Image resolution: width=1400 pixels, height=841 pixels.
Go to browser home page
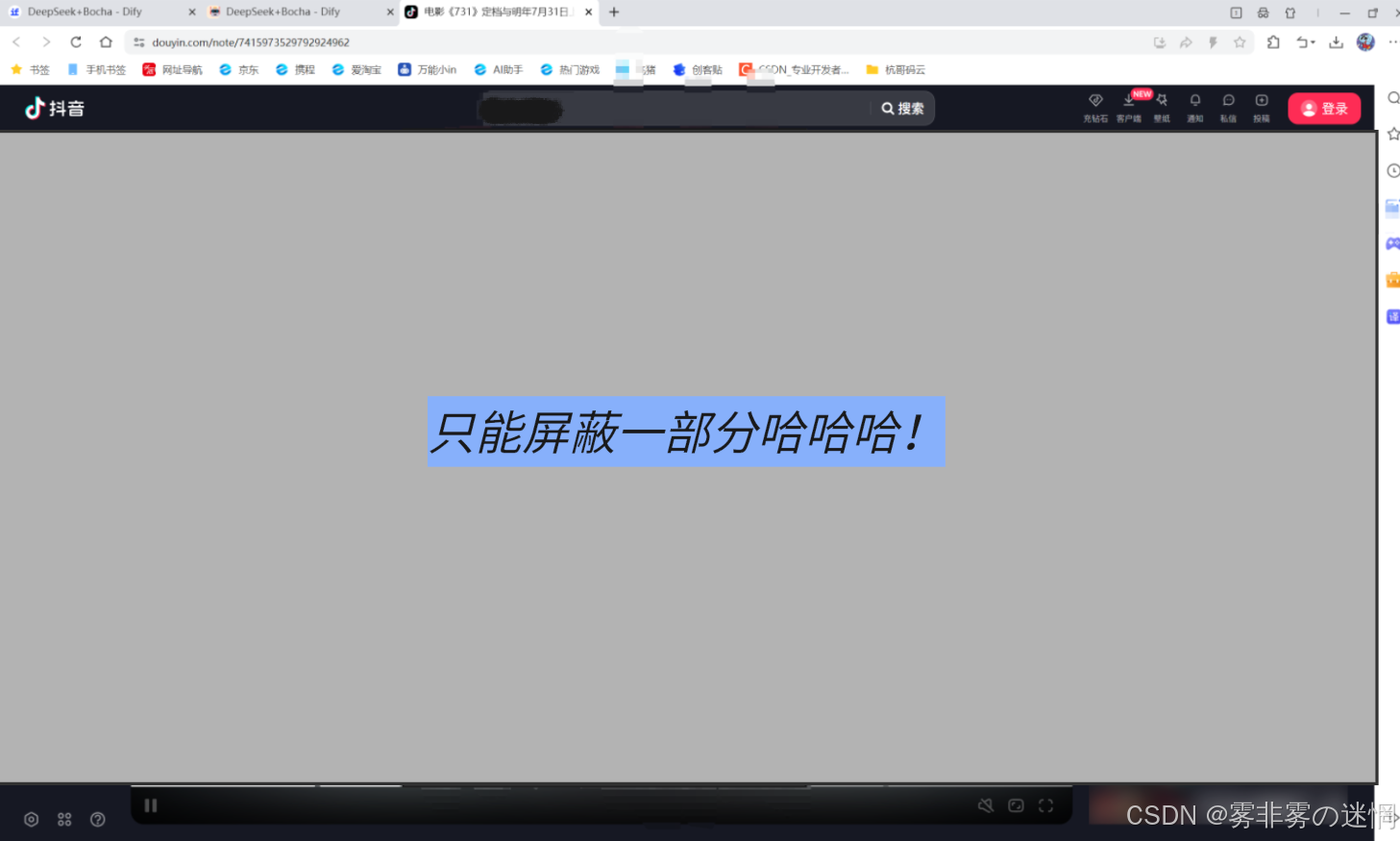106,42
